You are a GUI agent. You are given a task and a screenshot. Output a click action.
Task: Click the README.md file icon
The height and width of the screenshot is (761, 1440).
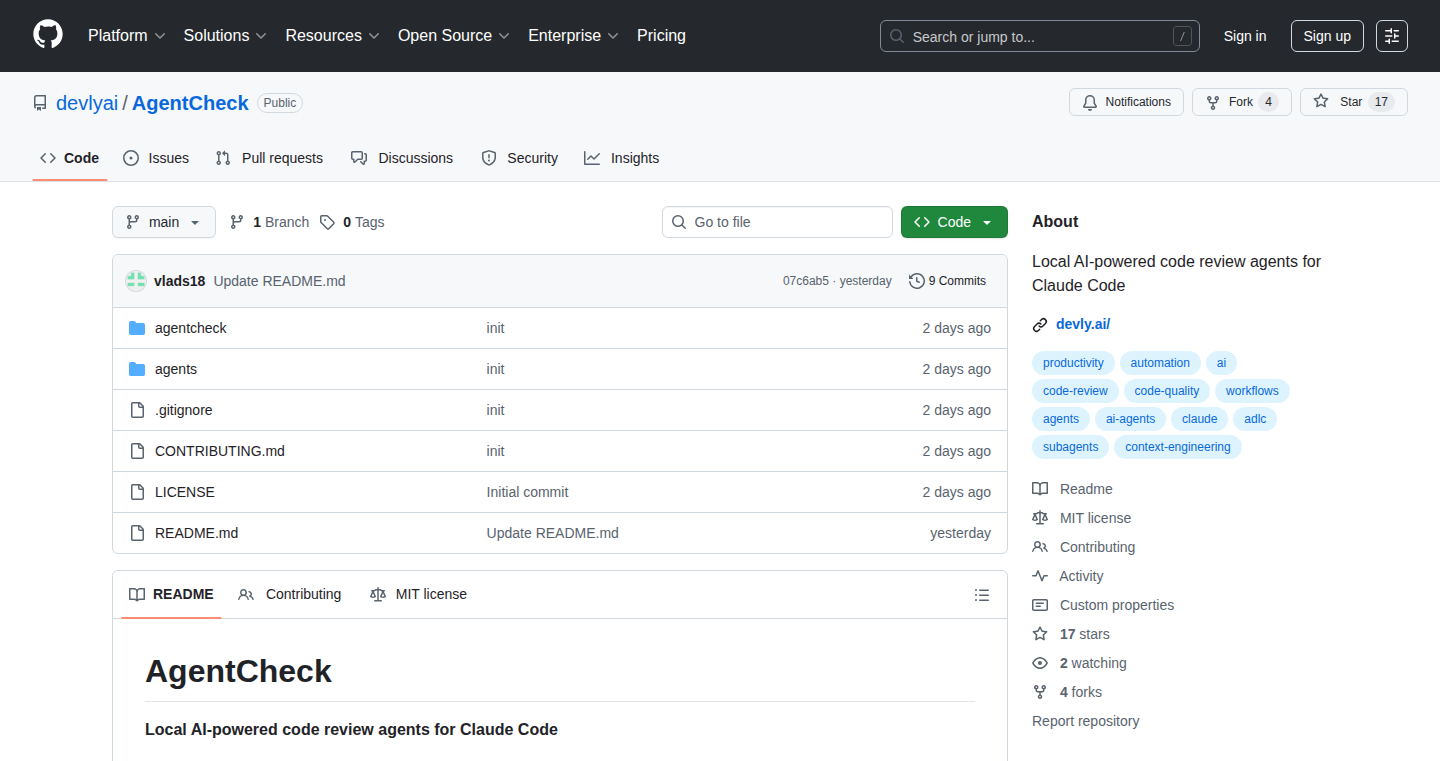137,533
